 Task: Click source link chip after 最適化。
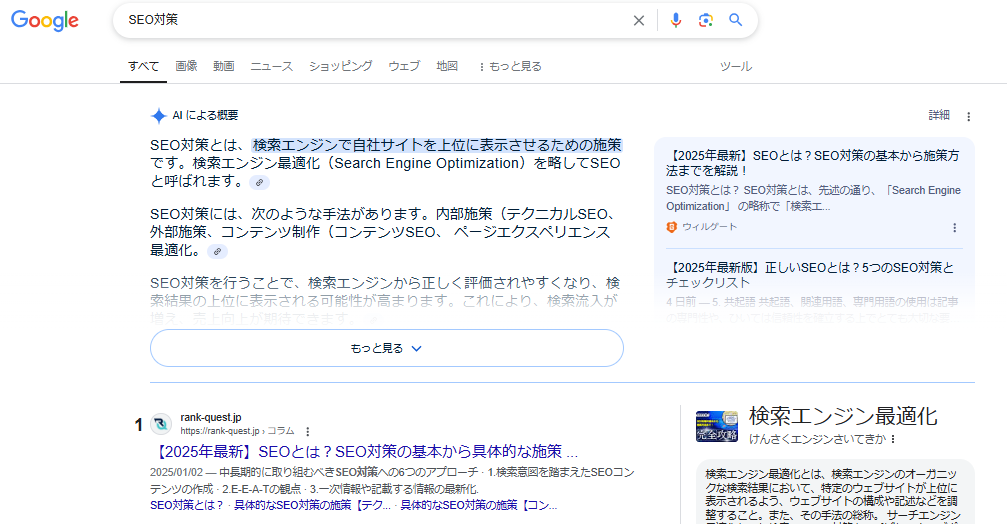coord(218,252)
